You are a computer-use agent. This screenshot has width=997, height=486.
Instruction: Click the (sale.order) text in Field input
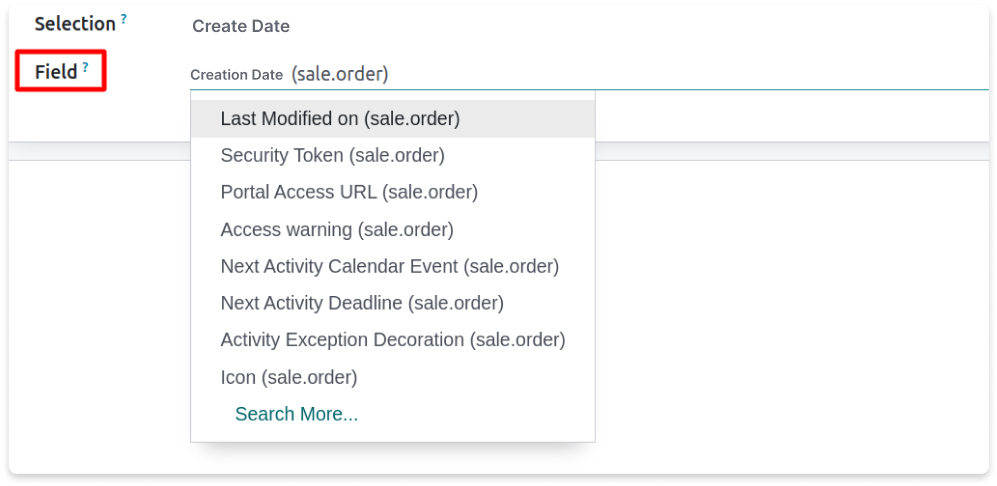click(x=340, y=74)
